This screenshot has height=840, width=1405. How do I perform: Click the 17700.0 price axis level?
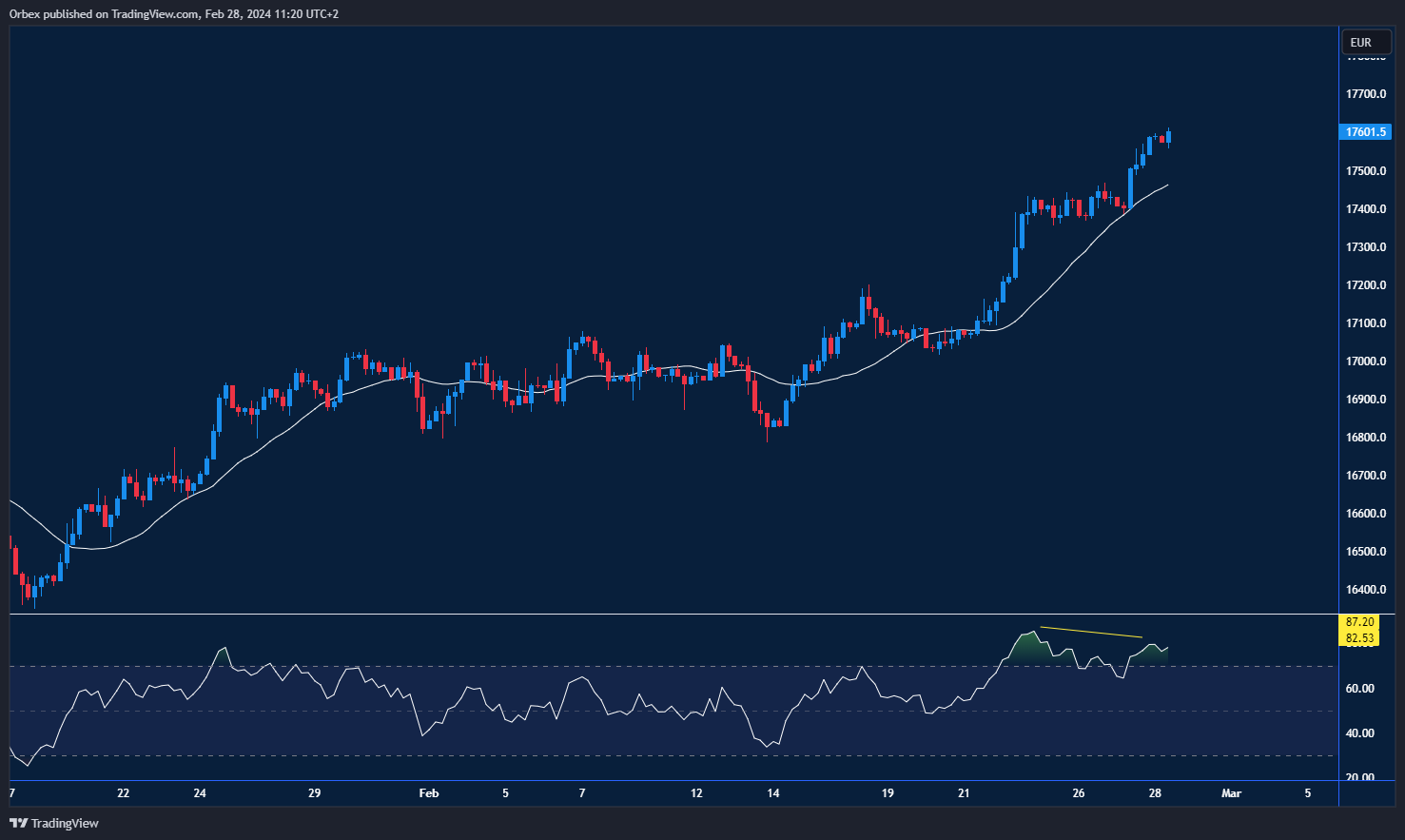[1366, 94]
